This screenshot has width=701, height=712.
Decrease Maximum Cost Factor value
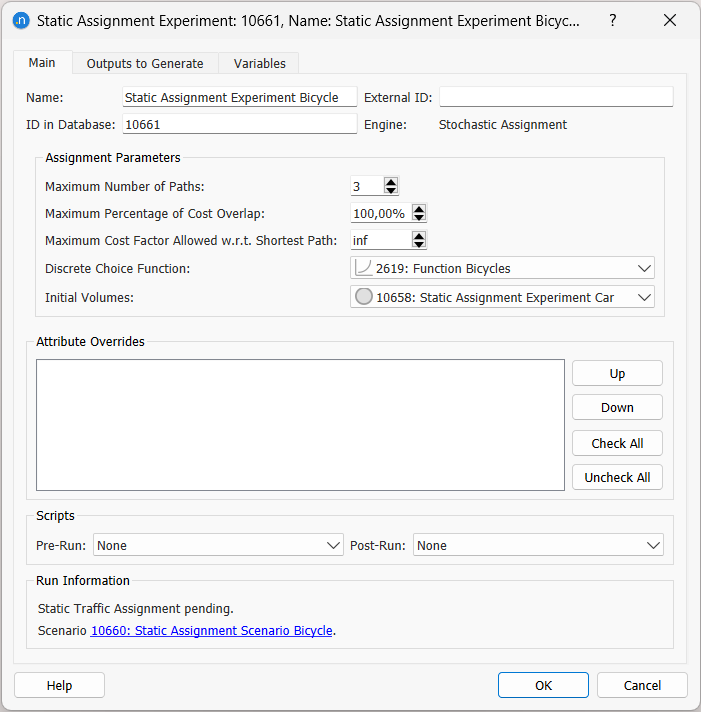tap(419, 244)
